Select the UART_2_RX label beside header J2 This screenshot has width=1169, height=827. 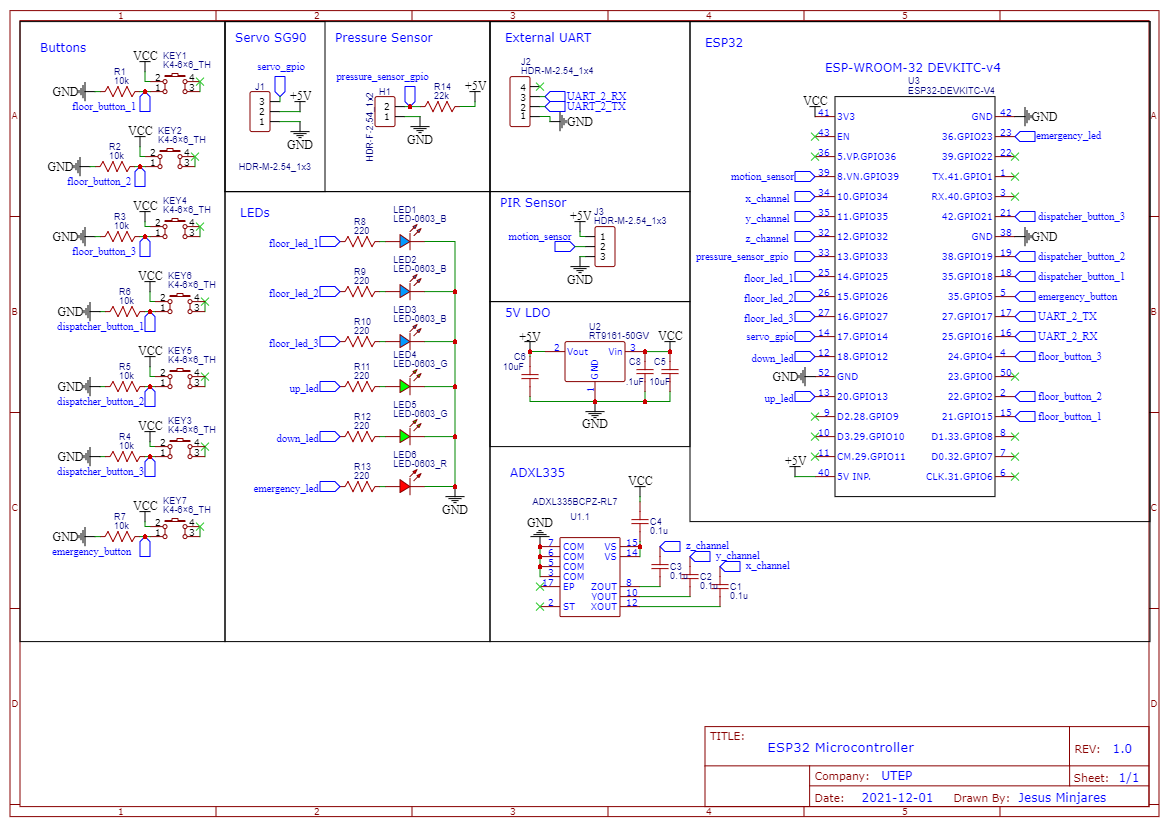596,96
